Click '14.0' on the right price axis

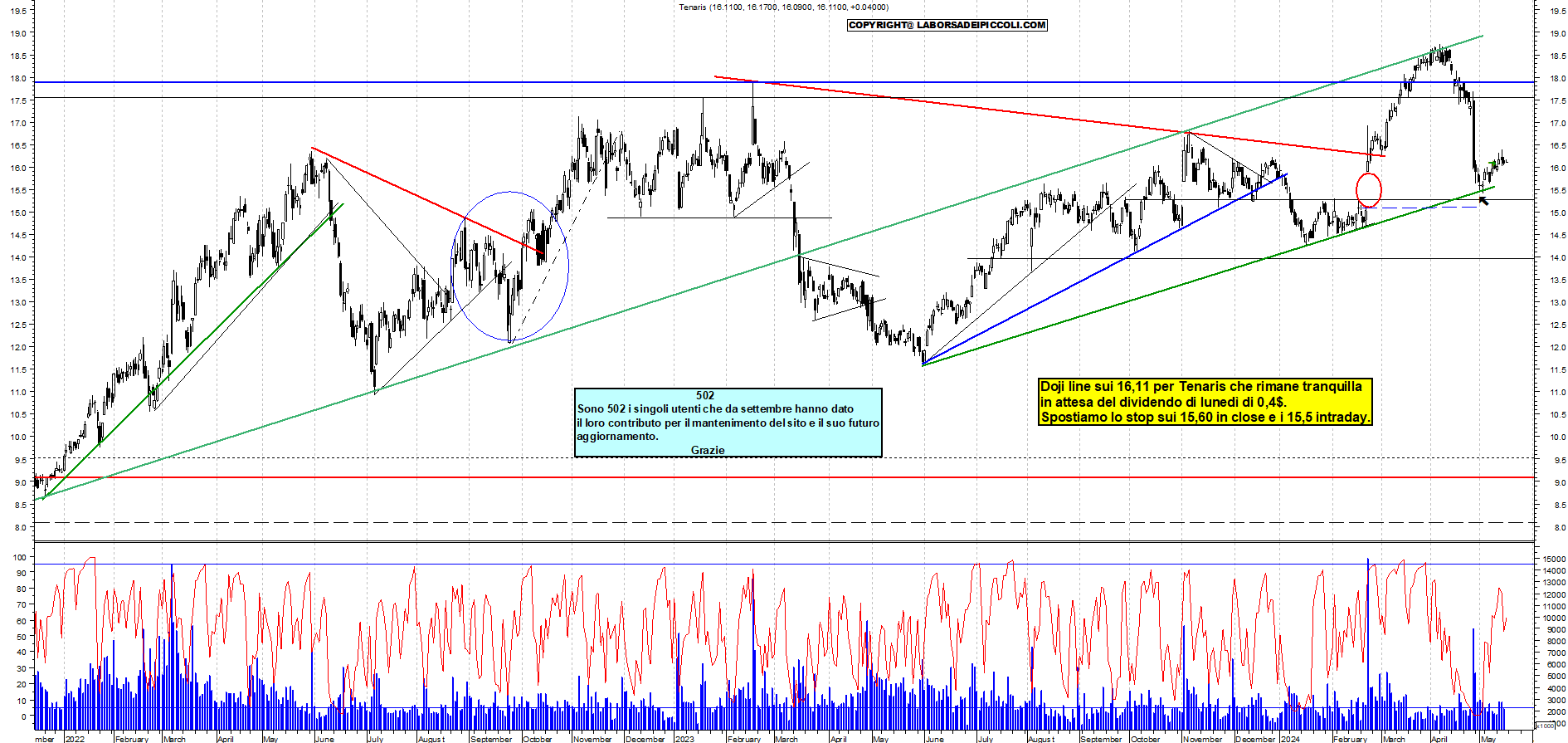1557,258
